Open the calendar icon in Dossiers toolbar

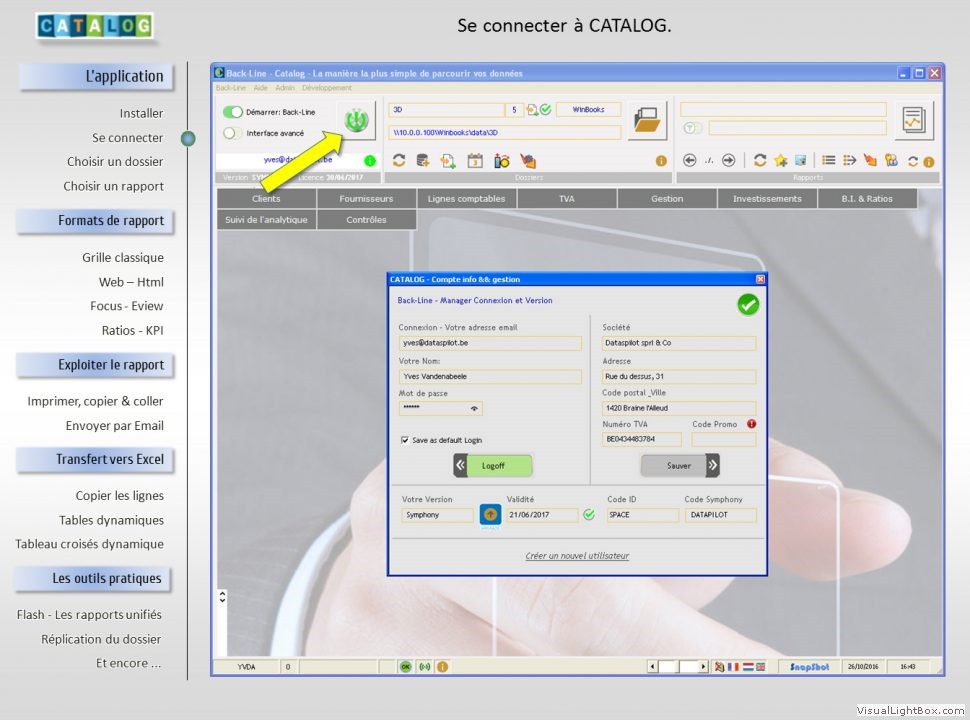tap(474, 161)
